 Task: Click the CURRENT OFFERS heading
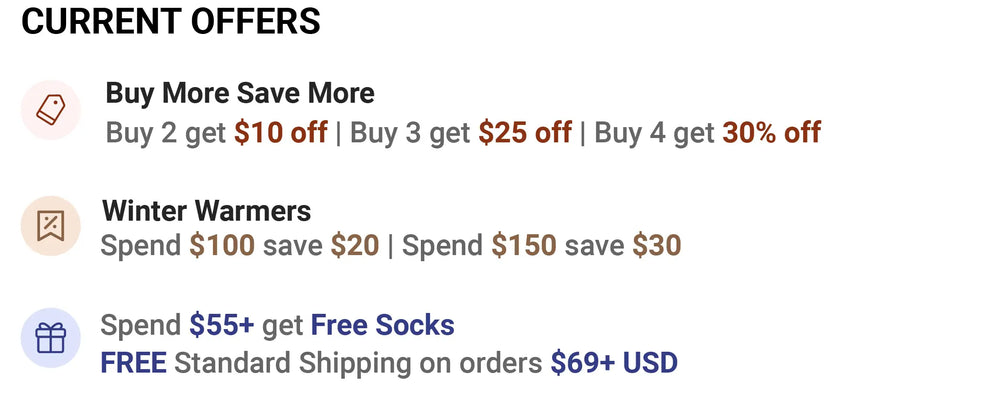point(171,21)
